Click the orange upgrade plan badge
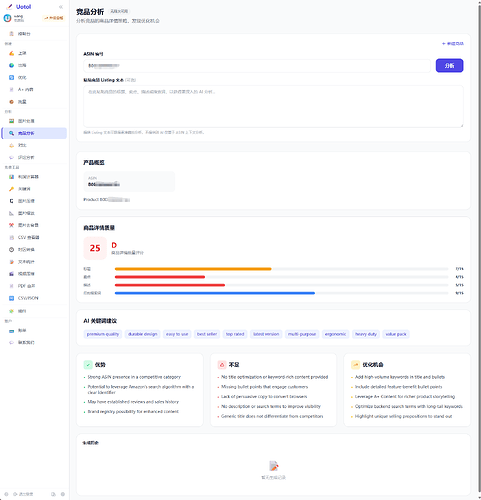This screenshot has height=500, width=481. pyautogui.click(x=53, y=18)
